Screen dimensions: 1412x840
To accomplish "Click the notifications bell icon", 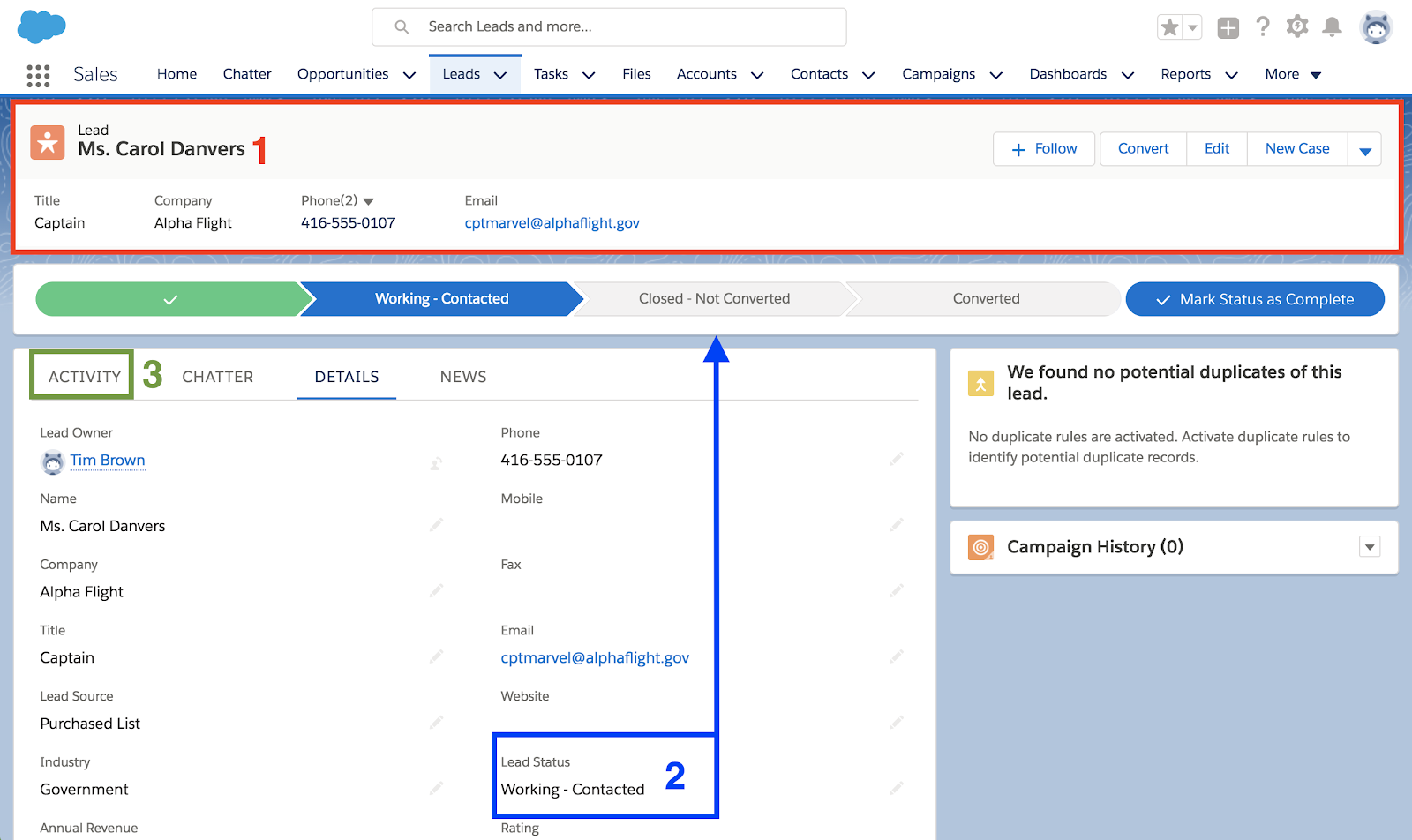I will pyautogui.click(x=1332, y=27).
